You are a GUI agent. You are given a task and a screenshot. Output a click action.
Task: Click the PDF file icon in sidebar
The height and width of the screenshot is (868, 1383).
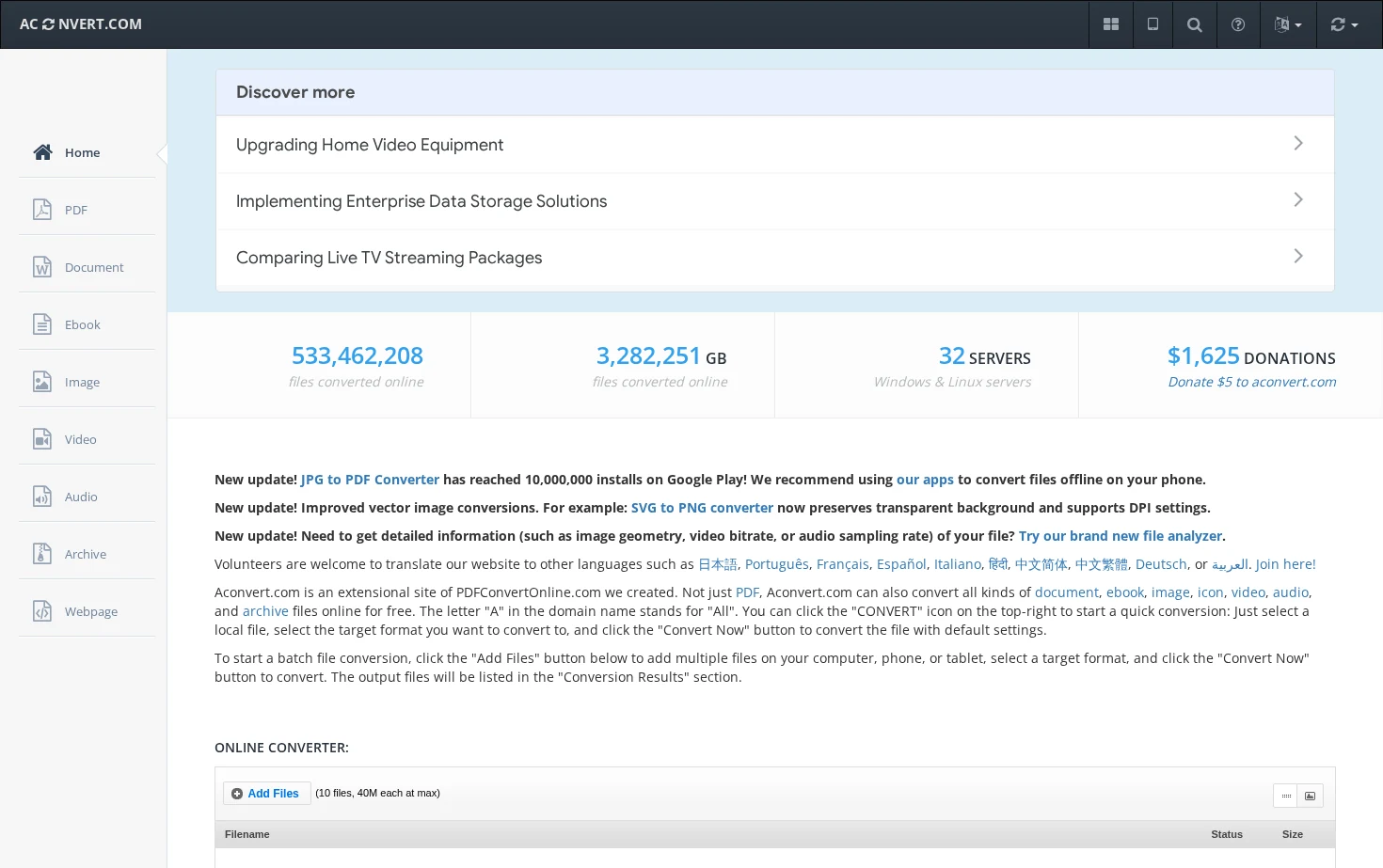point(42,210)
